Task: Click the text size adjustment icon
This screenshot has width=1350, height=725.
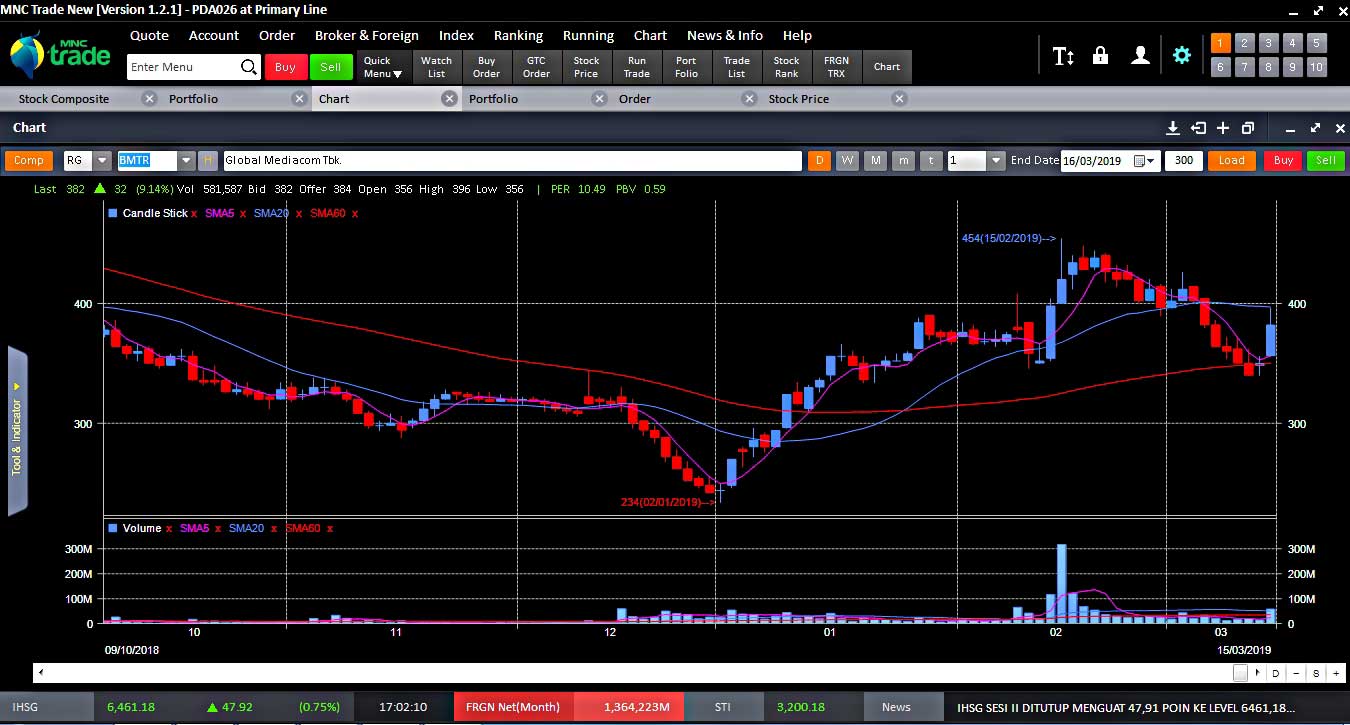Action: tap(1063, 56)
